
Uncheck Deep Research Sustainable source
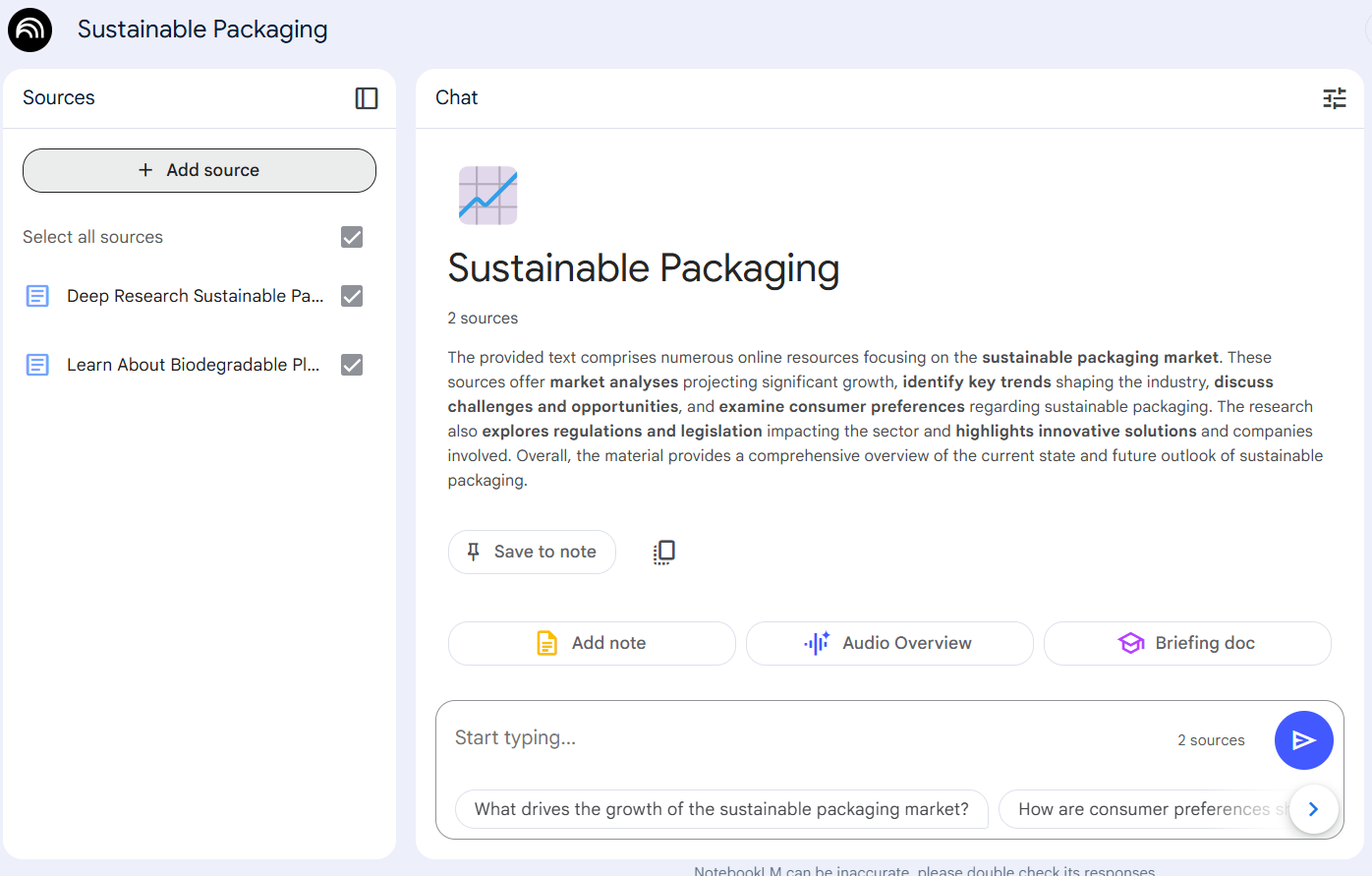coord(352,296)
